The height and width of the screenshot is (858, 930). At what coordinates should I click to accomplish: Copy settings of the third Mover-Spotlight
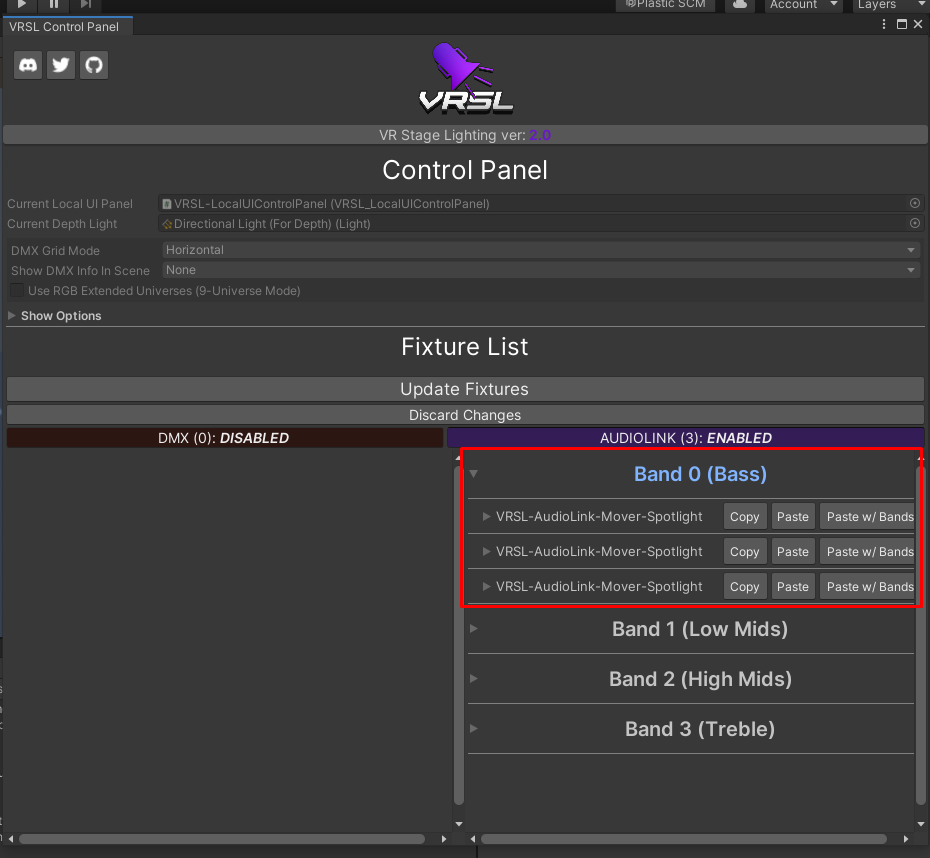coord(745,586)
